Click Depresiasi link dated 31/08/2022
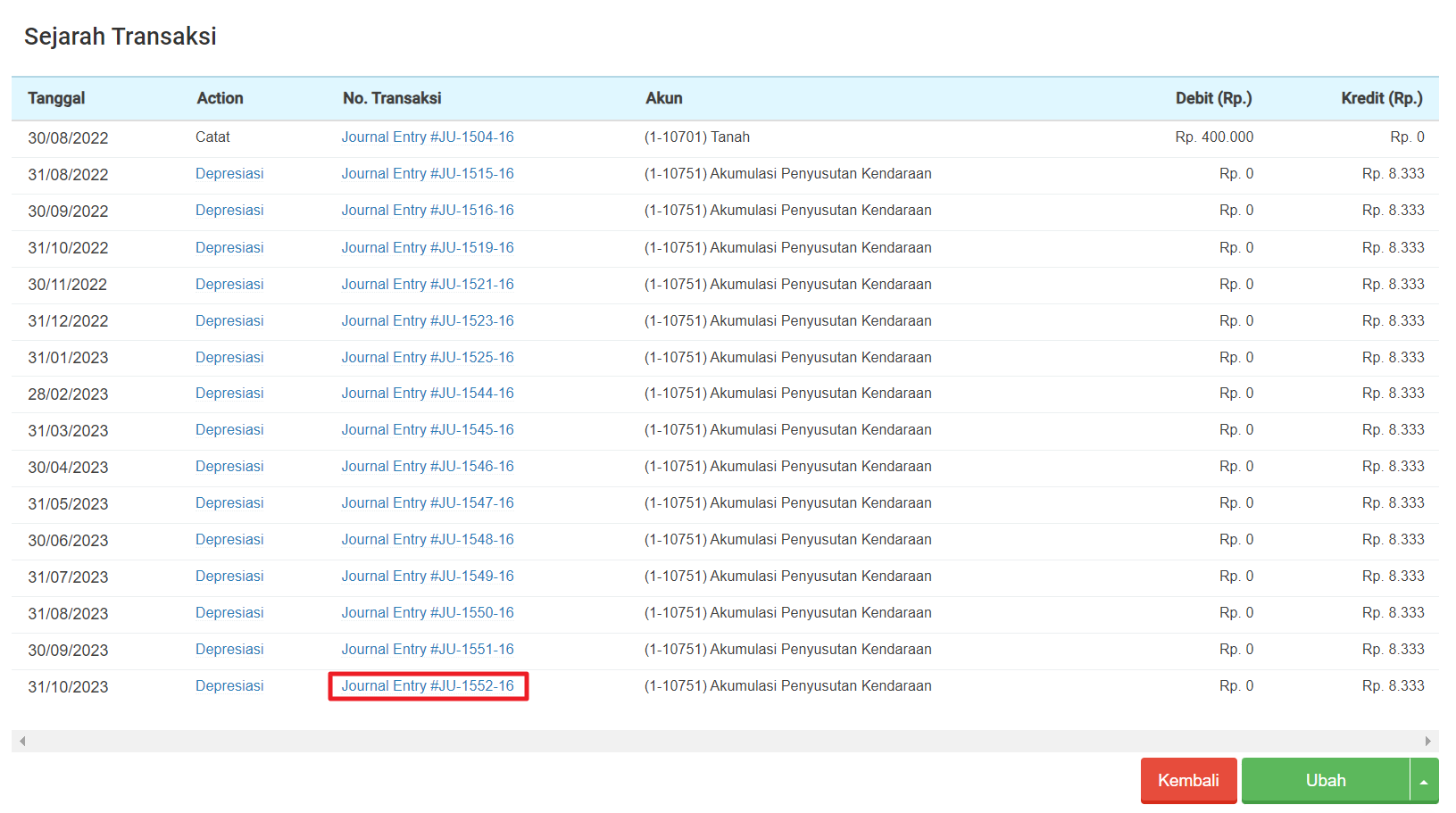 [229, 174]
